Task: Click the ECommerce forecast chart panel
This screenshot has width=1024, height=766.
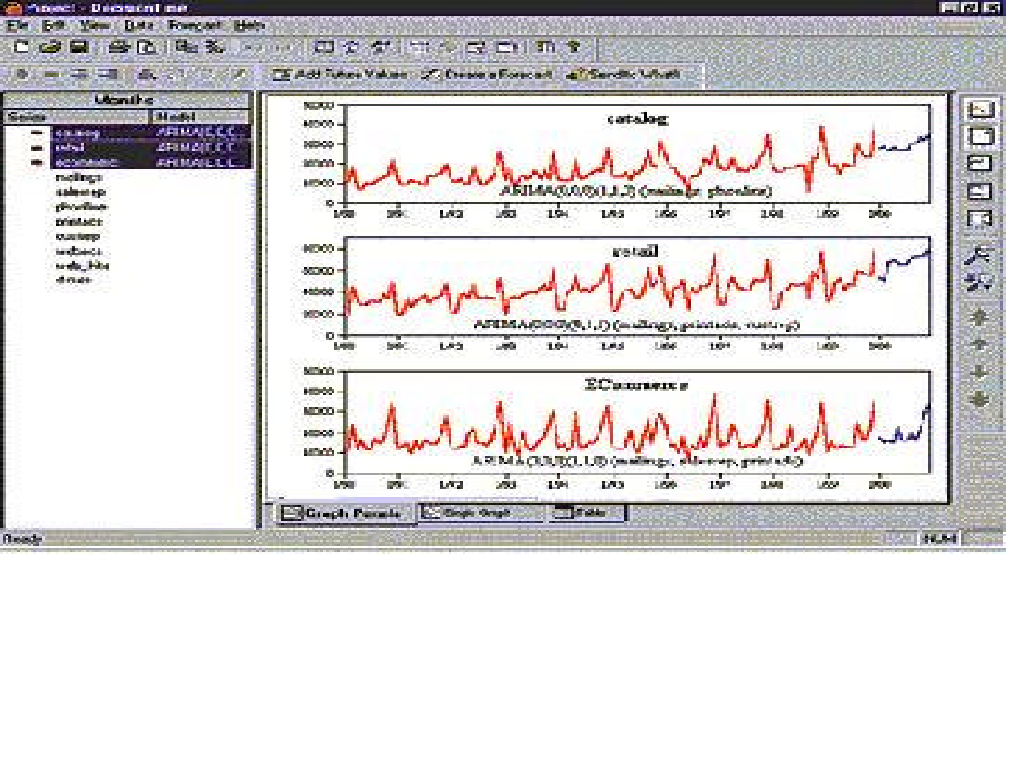Action: pyautogui.click(x=637, y=422)
